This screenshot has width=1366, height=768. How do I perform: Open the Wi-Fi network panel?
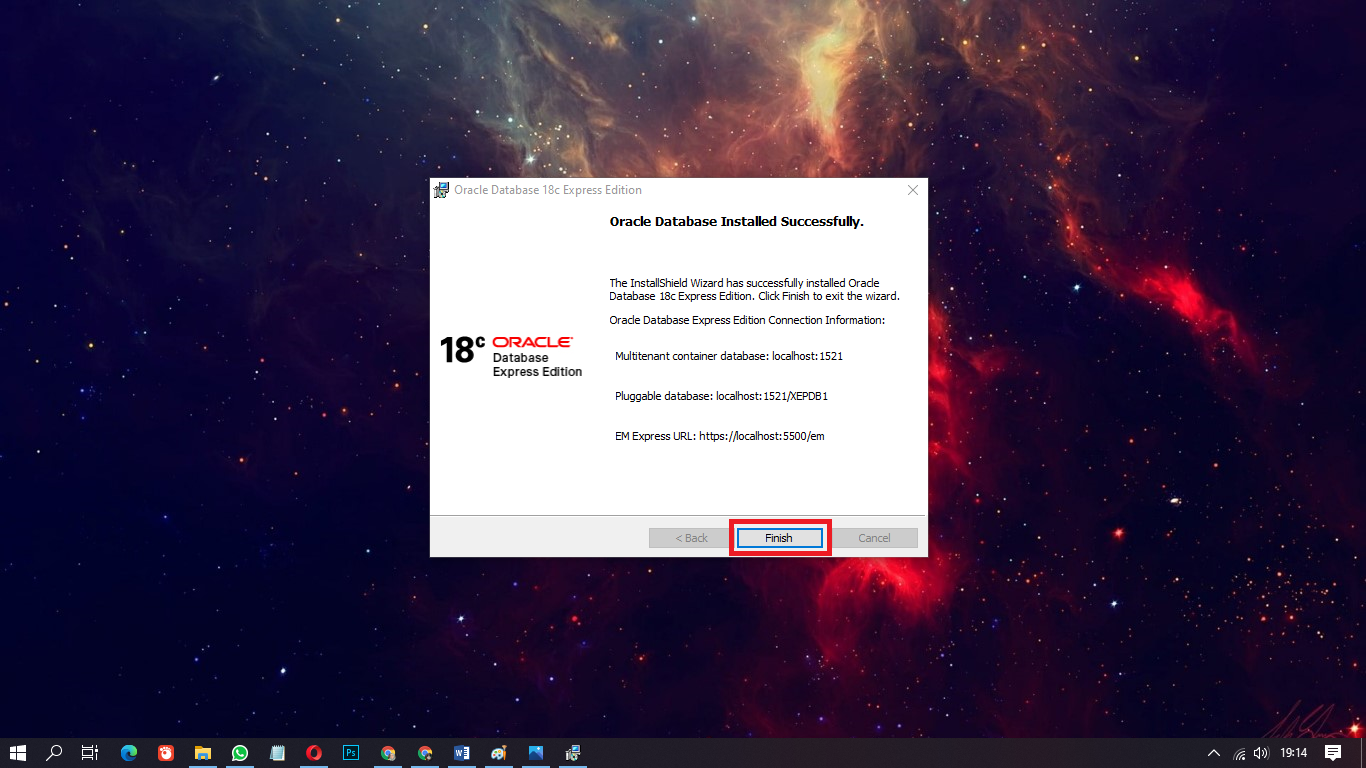[1240, 753]
